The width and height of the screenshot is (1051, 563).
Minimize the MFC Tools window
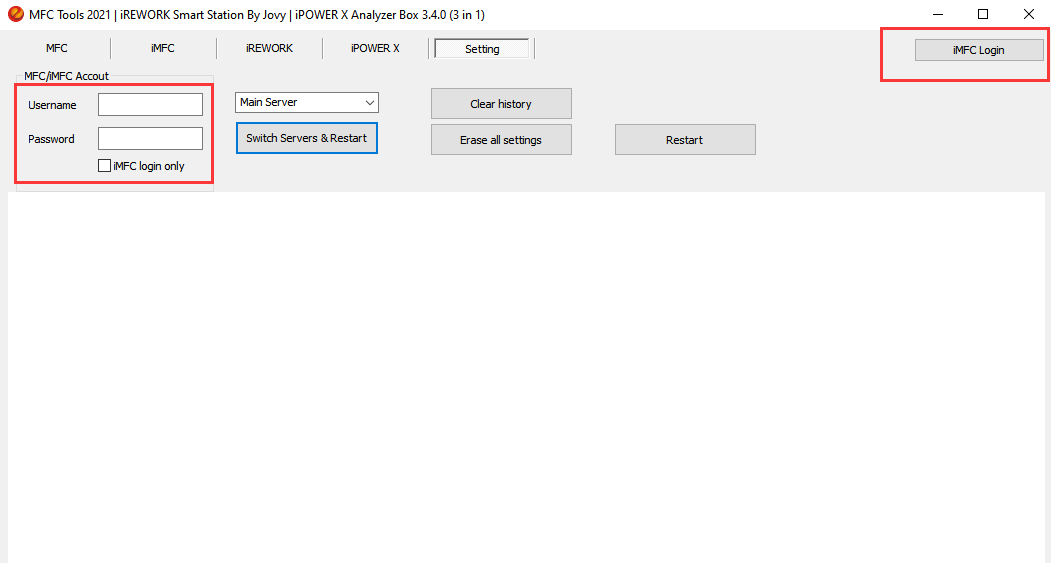[x=937, y=14]
